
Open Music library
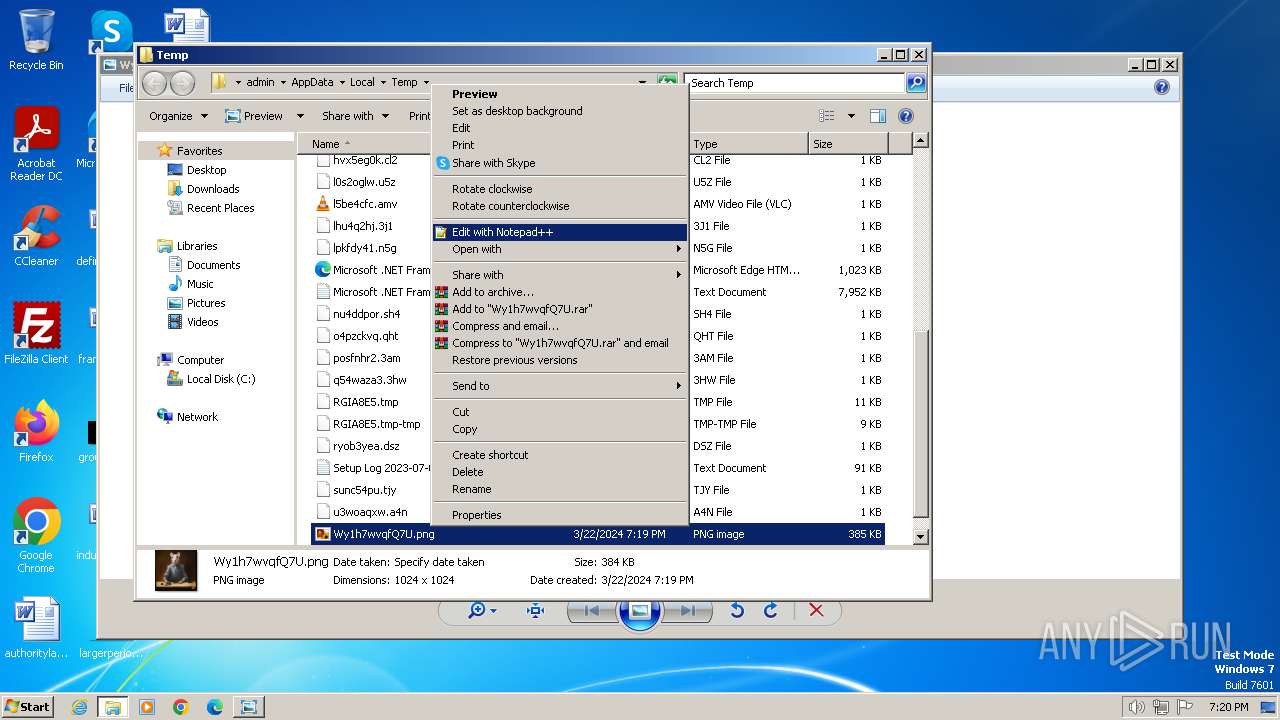point(200,284)
